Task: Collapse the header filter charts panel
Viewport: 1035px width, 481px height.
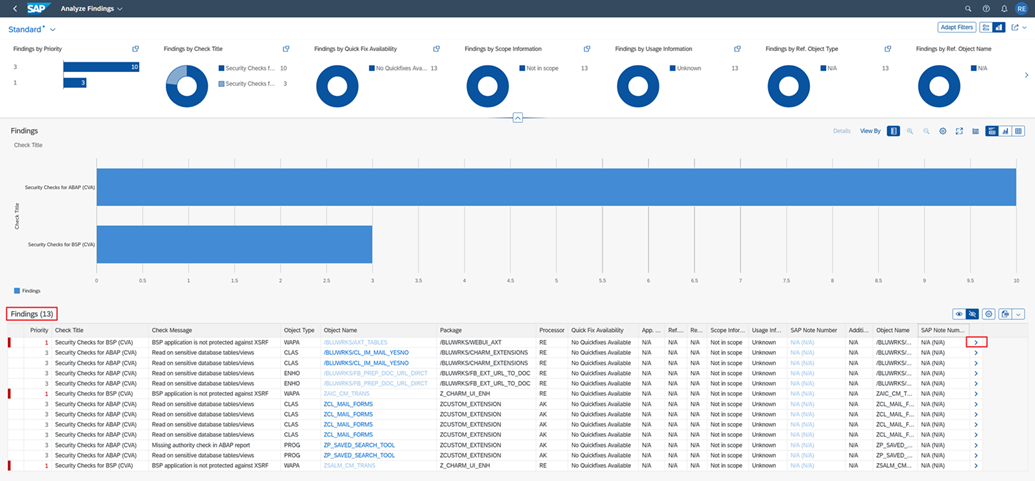Action: [x=517, y=117]
